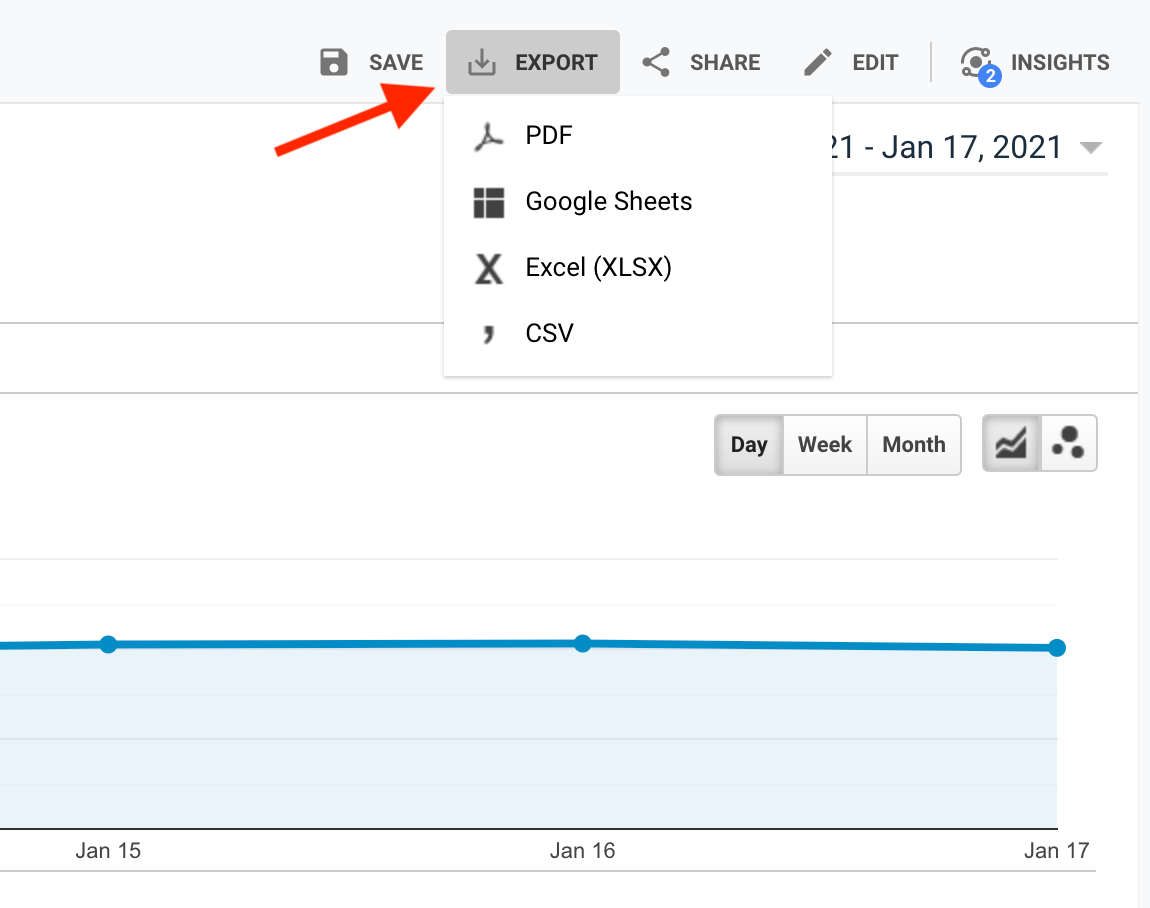Click the Google Sheets icon
This screenshot has height=908, width=1150.
(x=489, y=201)
